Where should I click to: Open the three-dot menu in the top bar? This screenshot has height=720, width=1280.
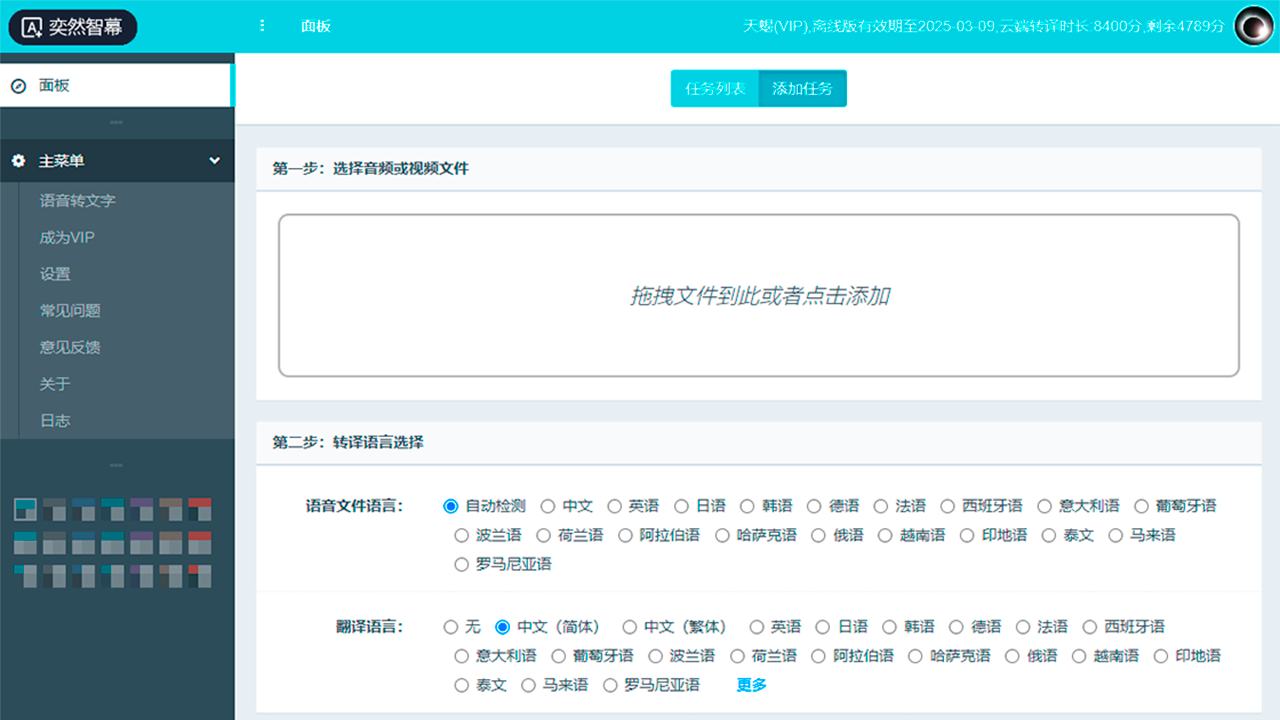[262, 26]
